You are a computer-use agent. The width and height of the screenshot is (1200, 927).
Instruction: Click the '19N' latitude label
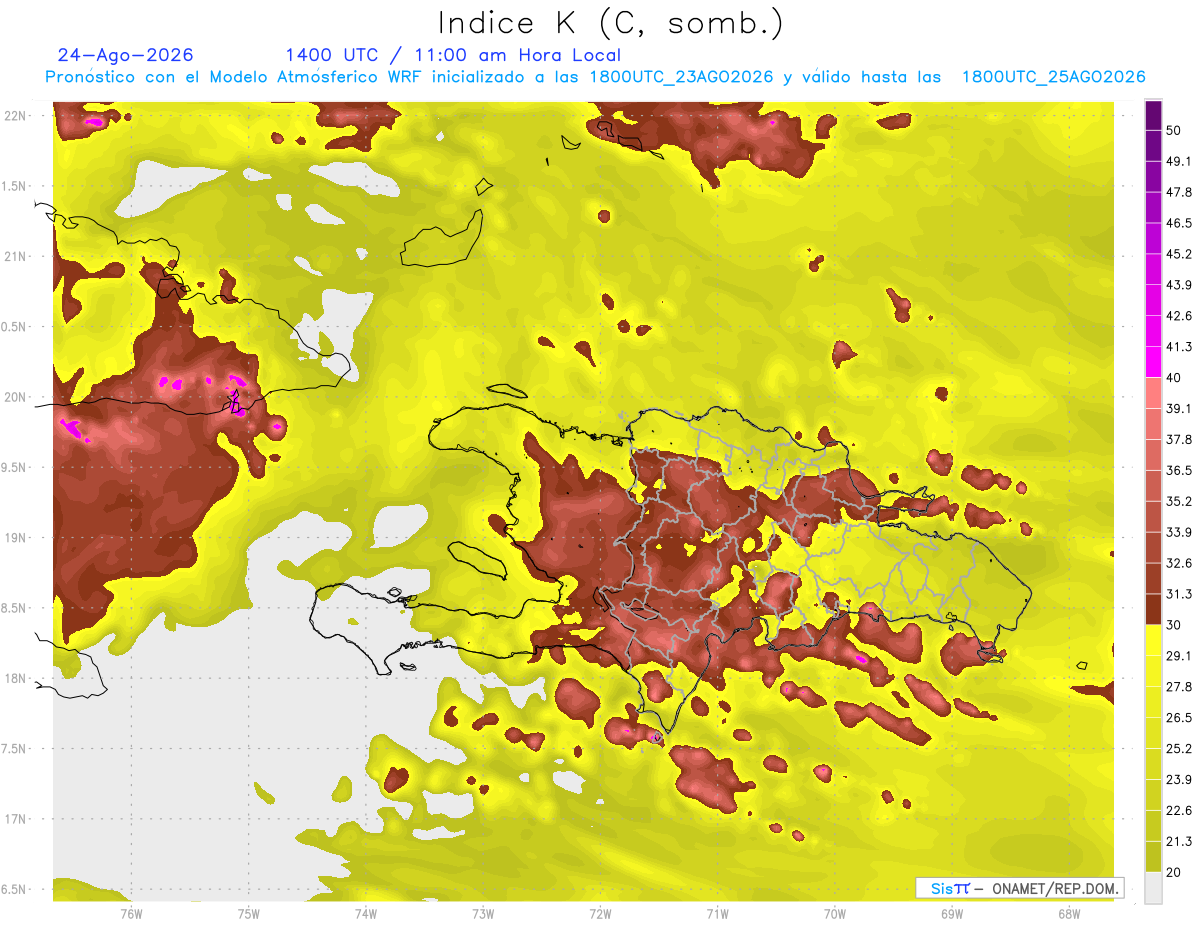click(17, 538)
